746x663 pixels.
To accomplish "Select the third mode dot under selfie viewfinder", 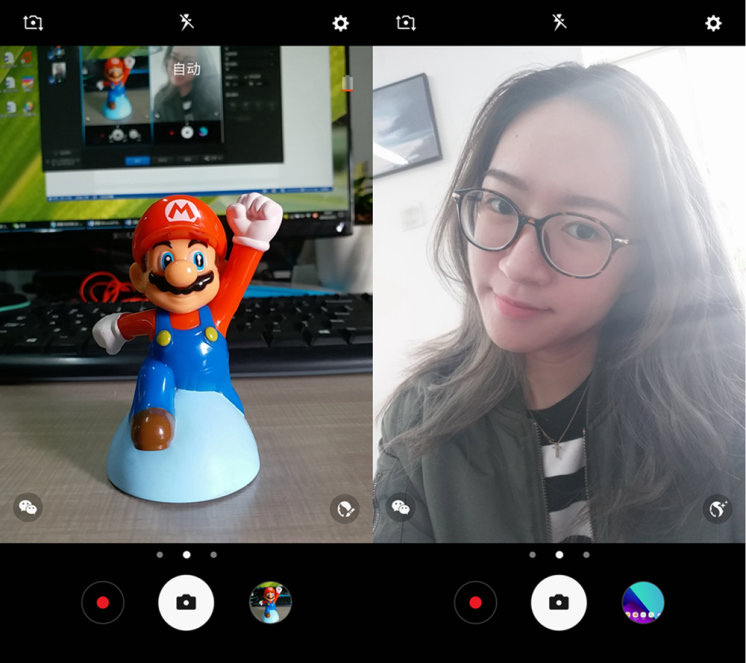I will click(586, 554).
